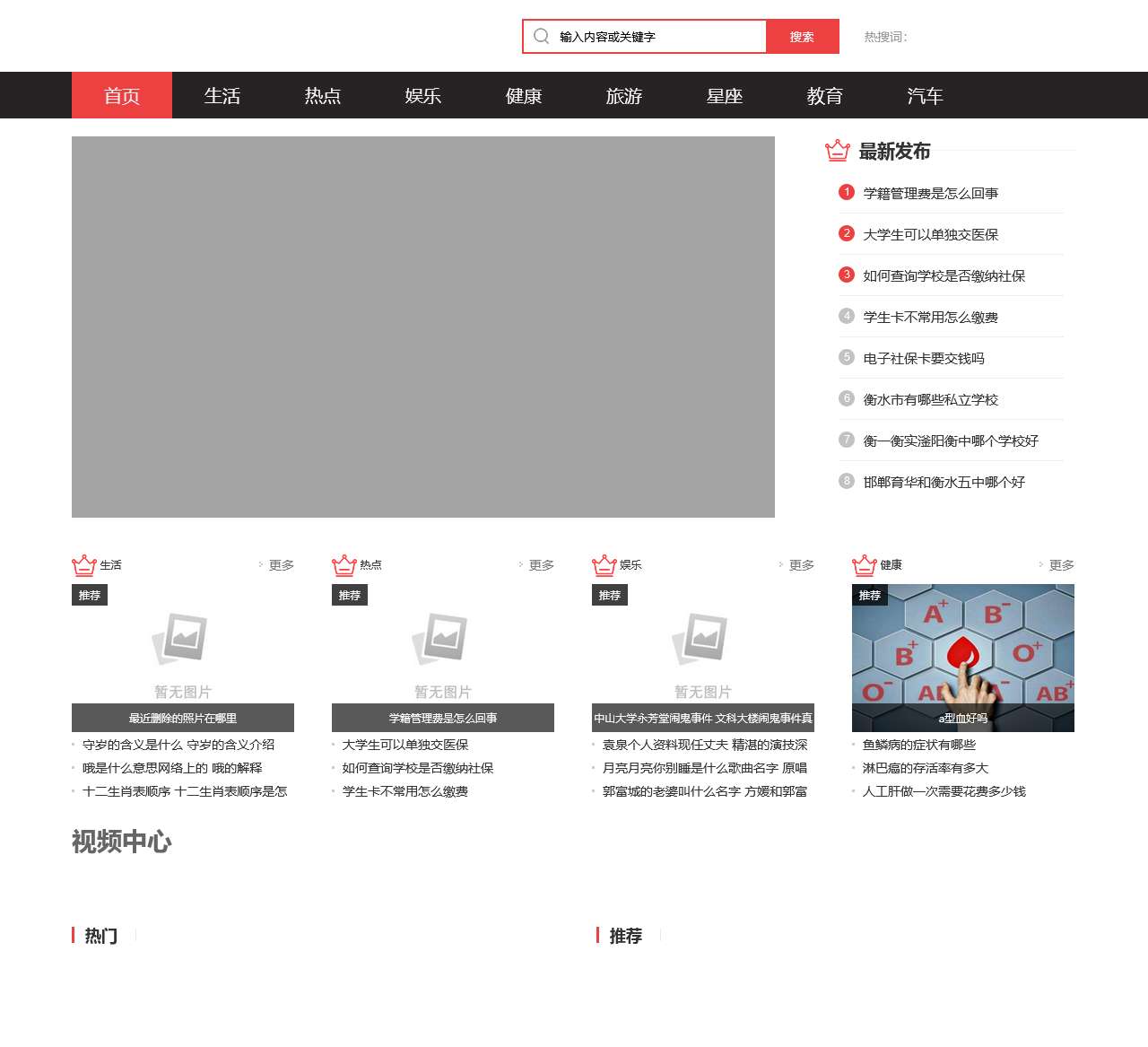Click the crown icon next to 娱乐 section
Screen dimensions: 1148x1047
point(604,565)
